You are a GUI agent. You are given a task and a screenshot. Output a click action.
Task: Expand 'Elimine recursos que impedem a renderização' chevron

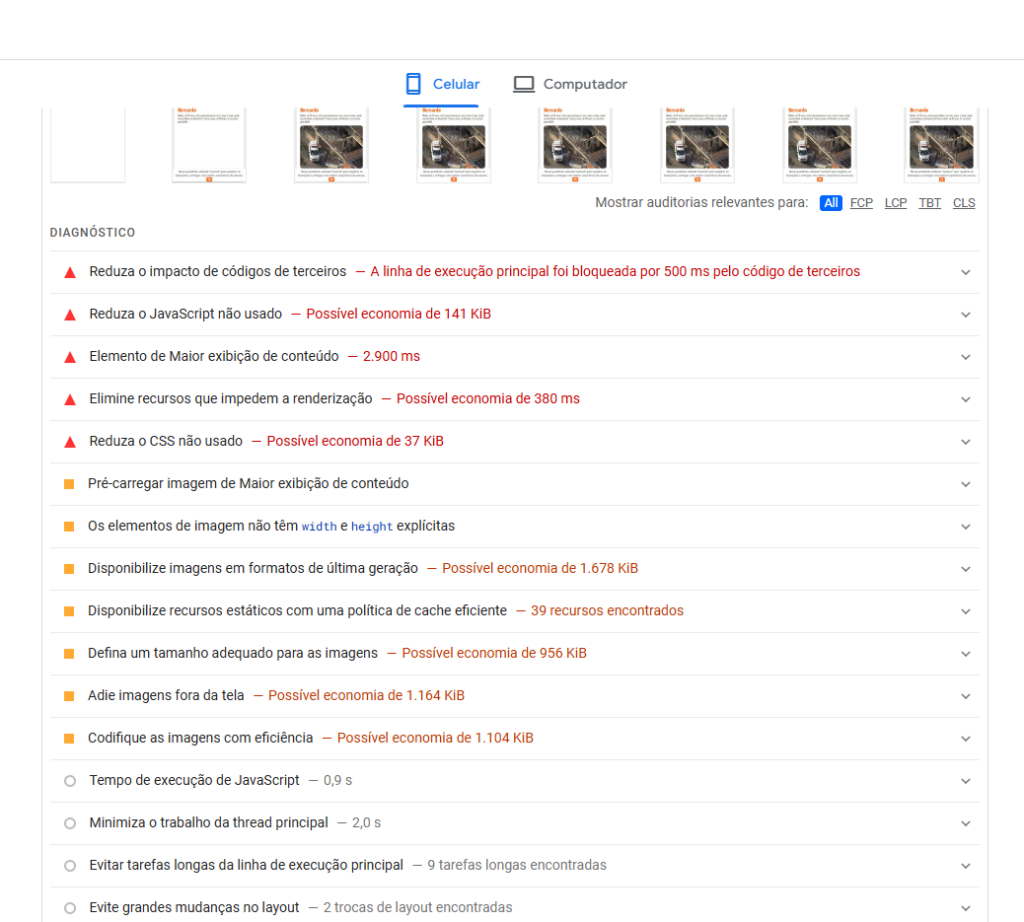(x=966, y=400)
